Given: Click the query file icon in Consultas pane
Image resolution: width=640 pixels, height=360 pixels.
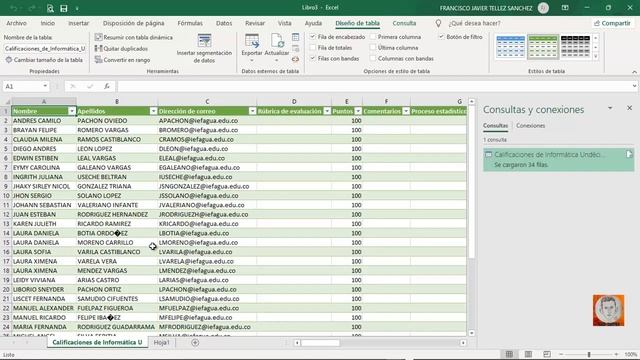Looking at the screenshot, I should pos(629,154).
